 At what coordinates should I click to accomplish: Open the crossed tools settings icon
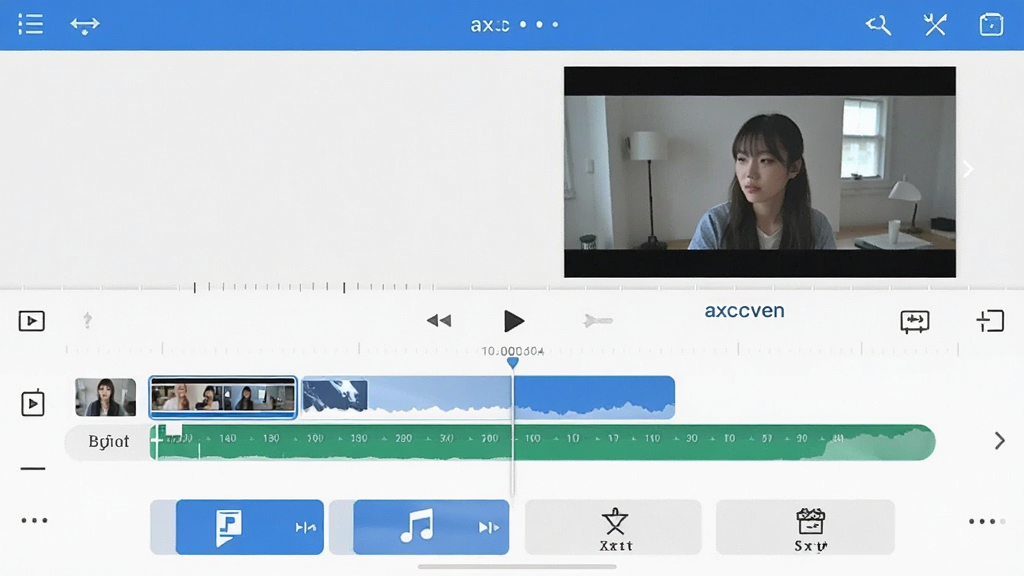935,25
